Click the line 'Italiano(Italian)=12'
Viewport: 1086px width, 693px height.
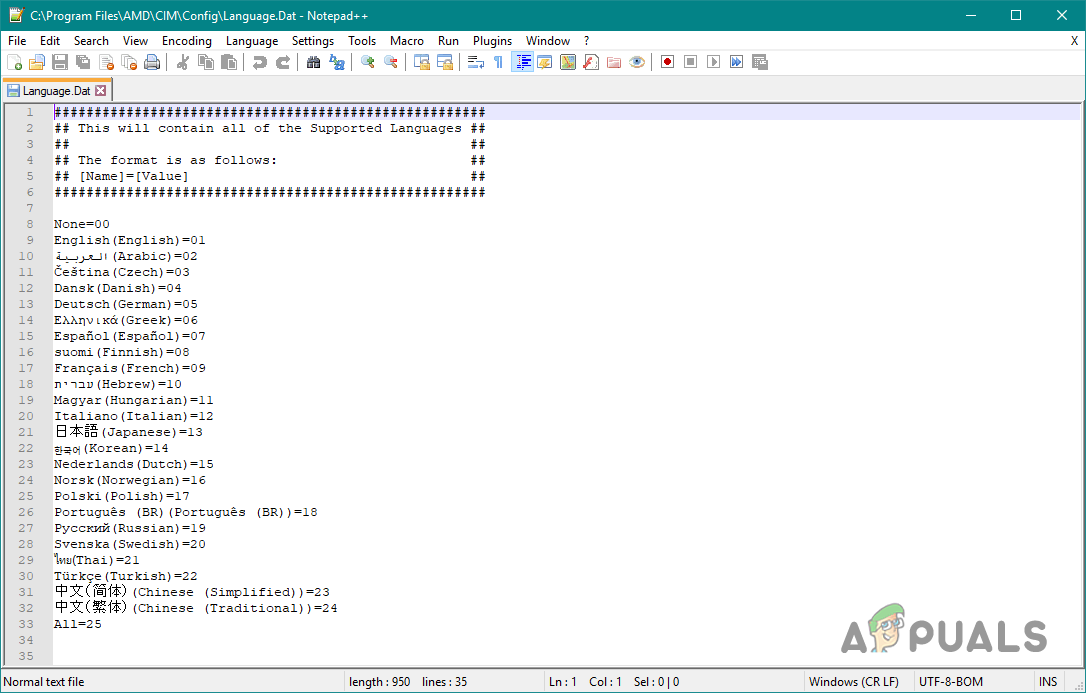(134, 416)
